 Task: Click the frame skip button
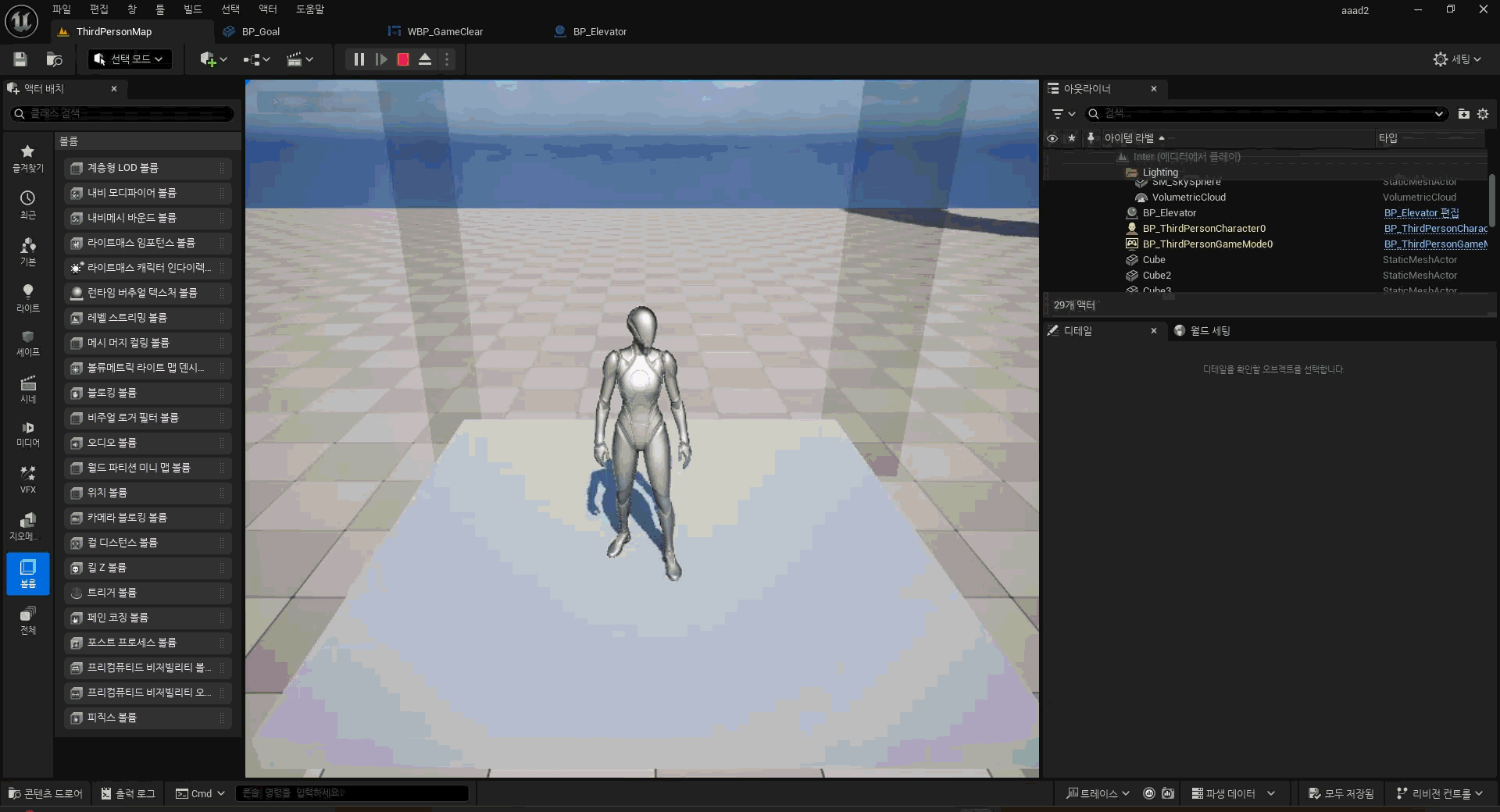coord(380,59)
